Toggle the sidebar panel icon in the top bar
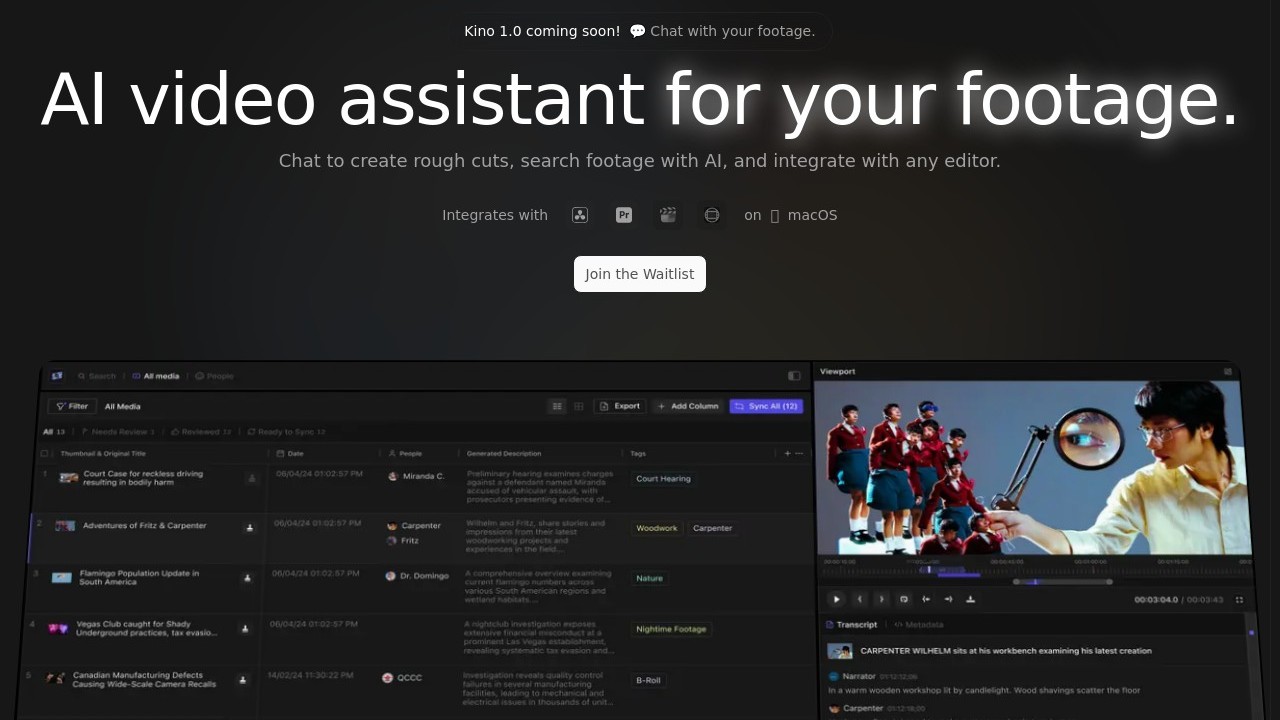Image resolution: width=1280 pixels, height=720 pixels. [x=794, y=376]
